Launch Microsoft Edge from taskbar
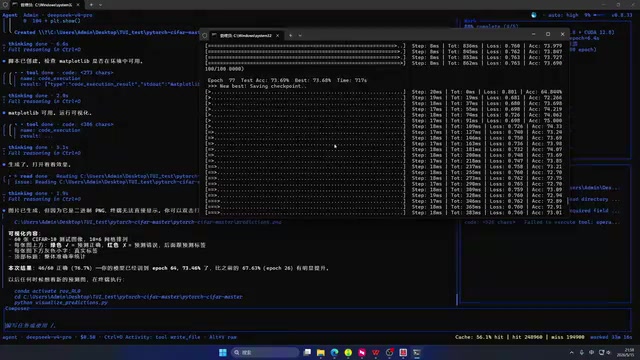This screenshot has height=360, width=640. point(335,352)
